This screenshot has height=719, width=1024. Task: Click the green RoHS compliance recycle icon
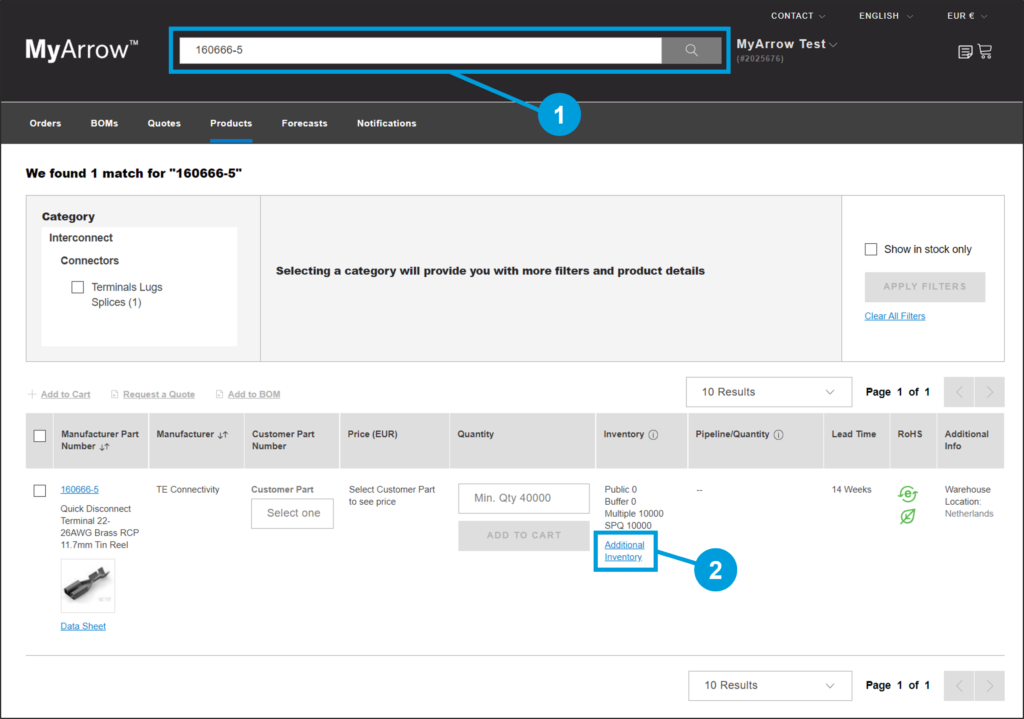[907, 493]
